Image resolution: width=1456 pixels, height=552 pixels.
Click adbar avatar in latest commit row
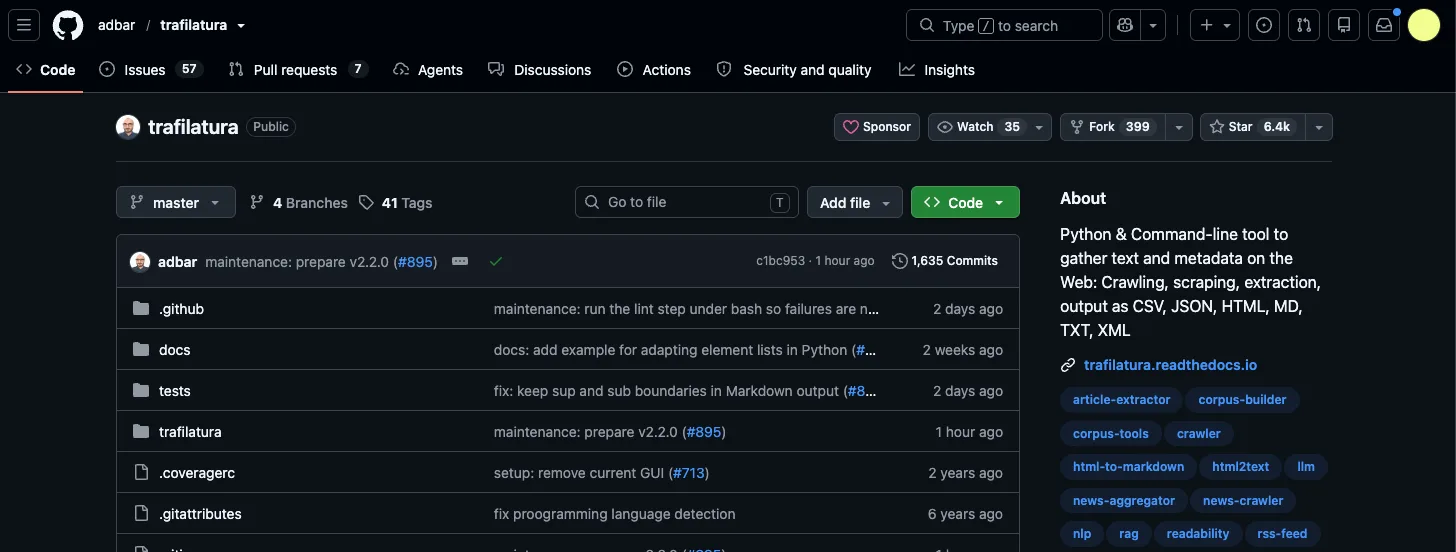click(140, 261)
